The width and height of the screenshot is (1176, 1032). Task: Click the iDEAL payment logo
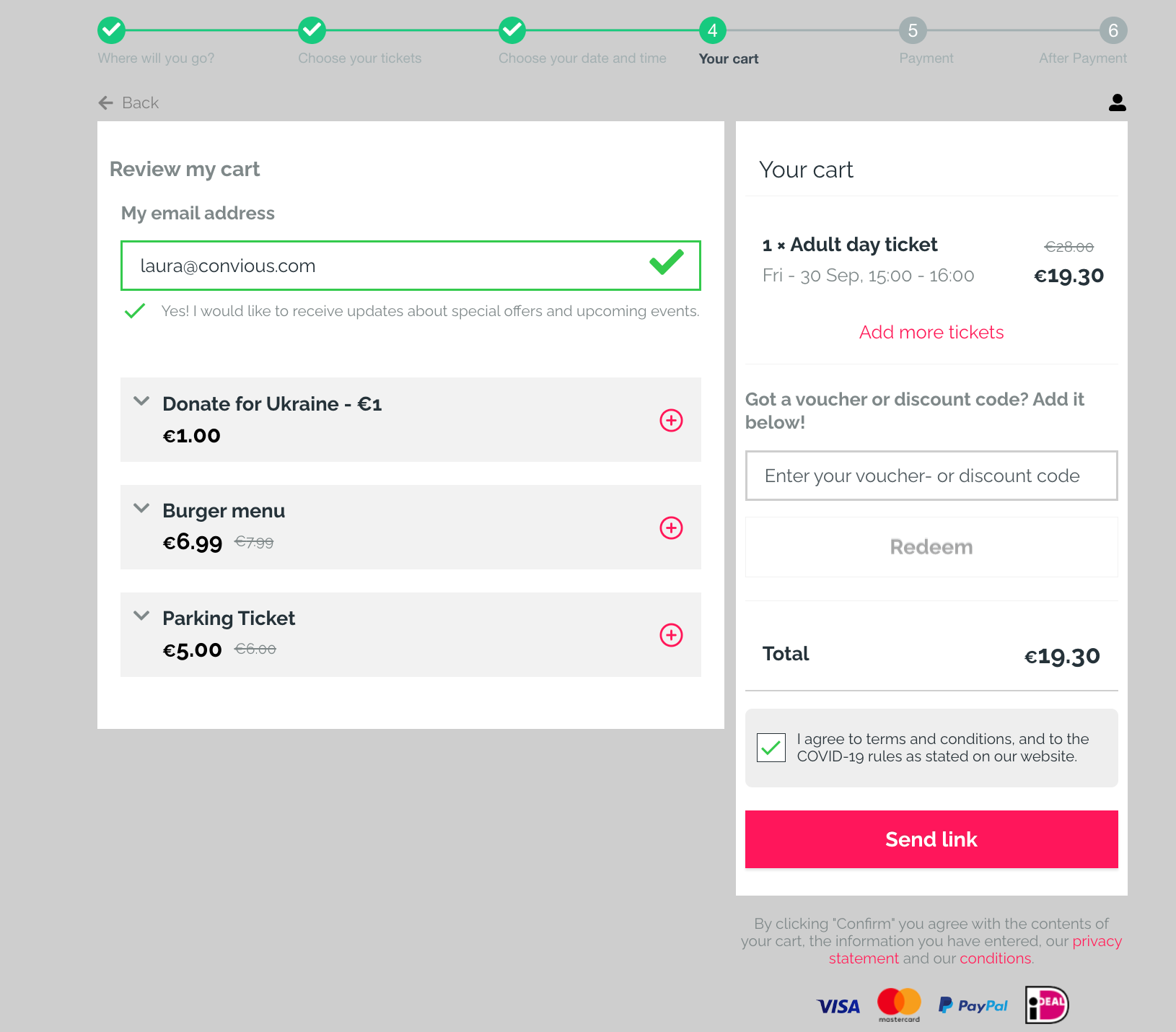(x=1046, y=1005)
